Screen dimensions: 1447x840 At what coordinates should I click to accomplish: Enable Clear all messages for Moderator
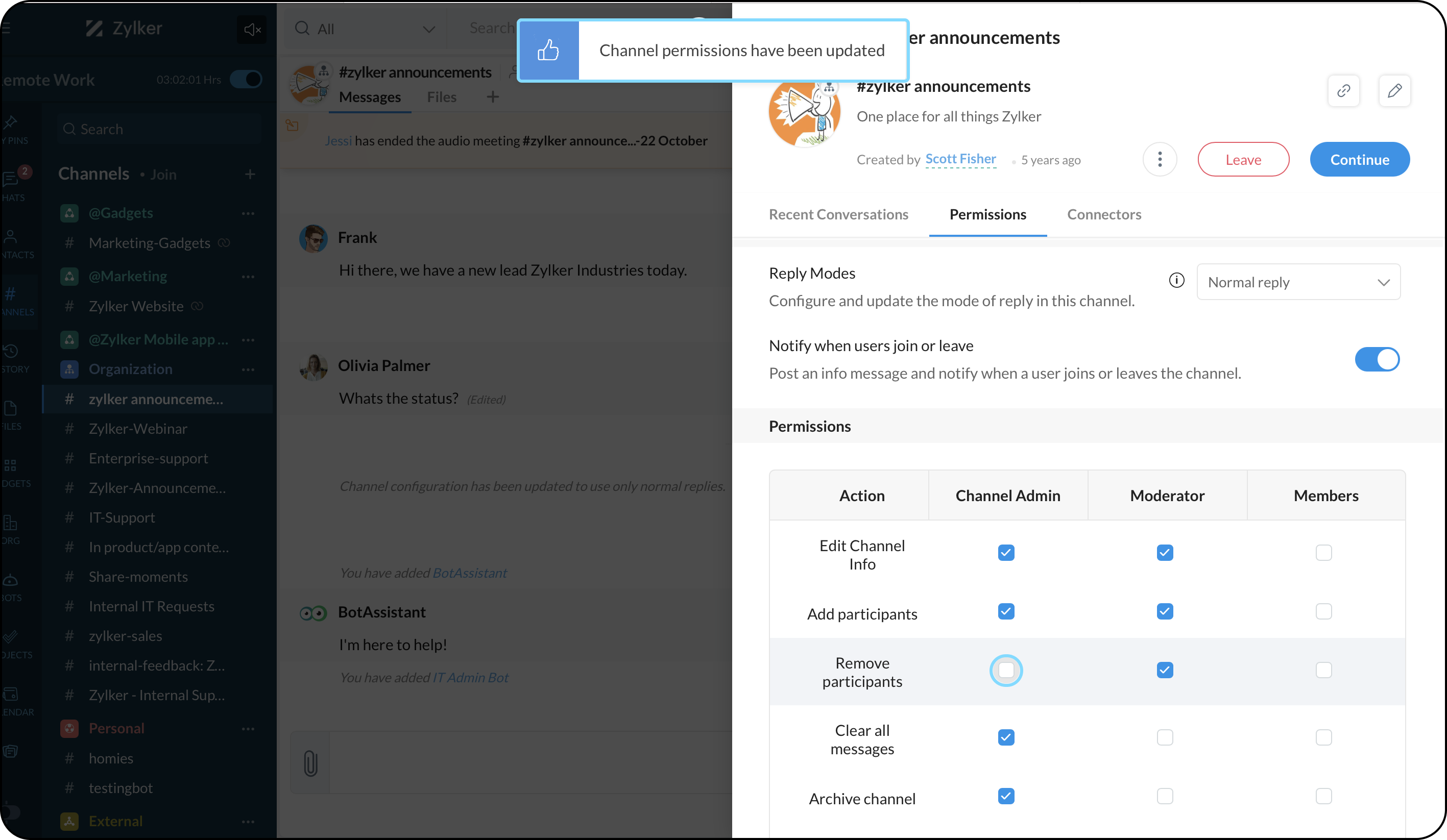click(1165, 737)
